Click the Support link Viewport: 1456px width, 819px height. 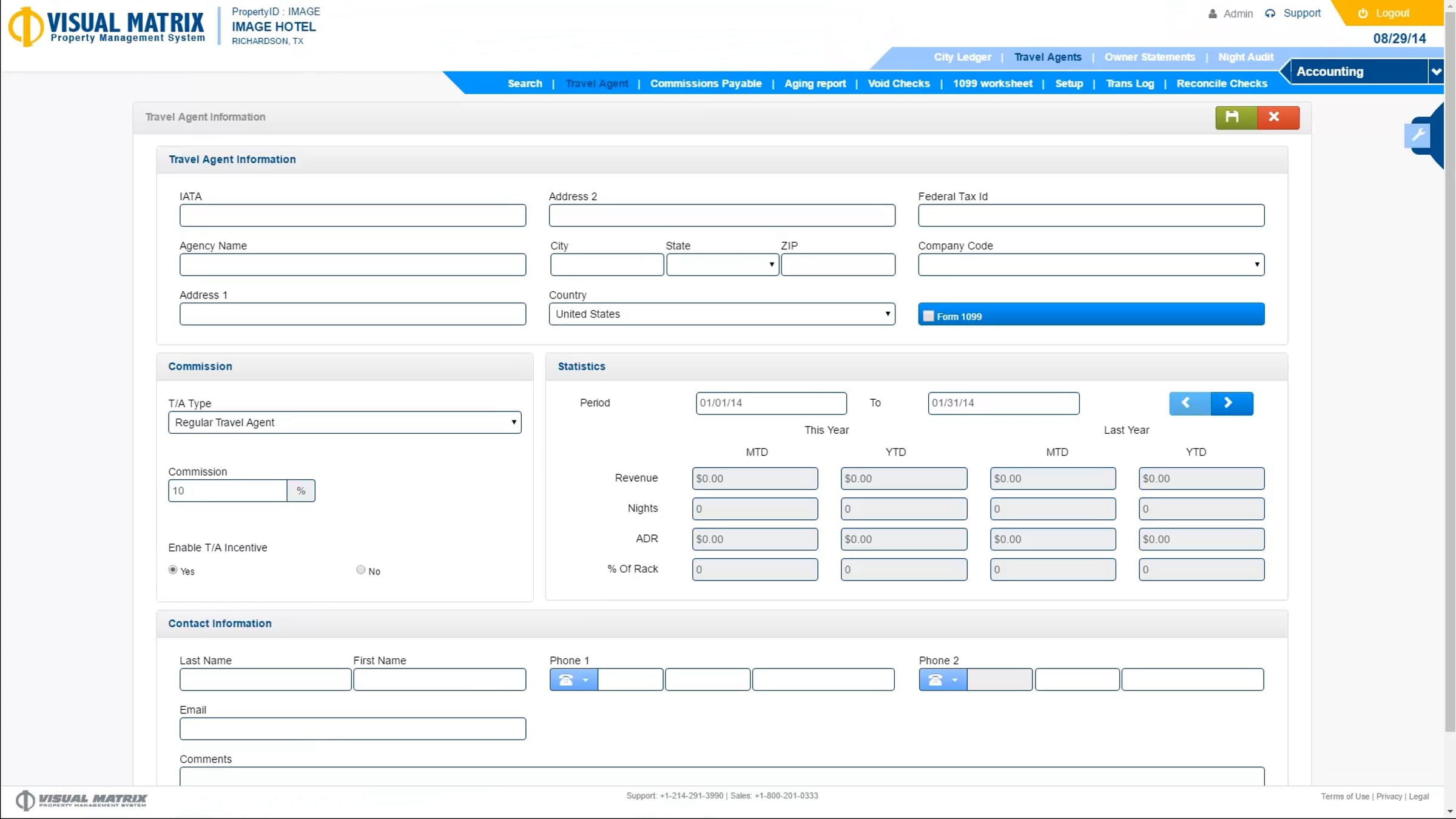coord(1302,13)
